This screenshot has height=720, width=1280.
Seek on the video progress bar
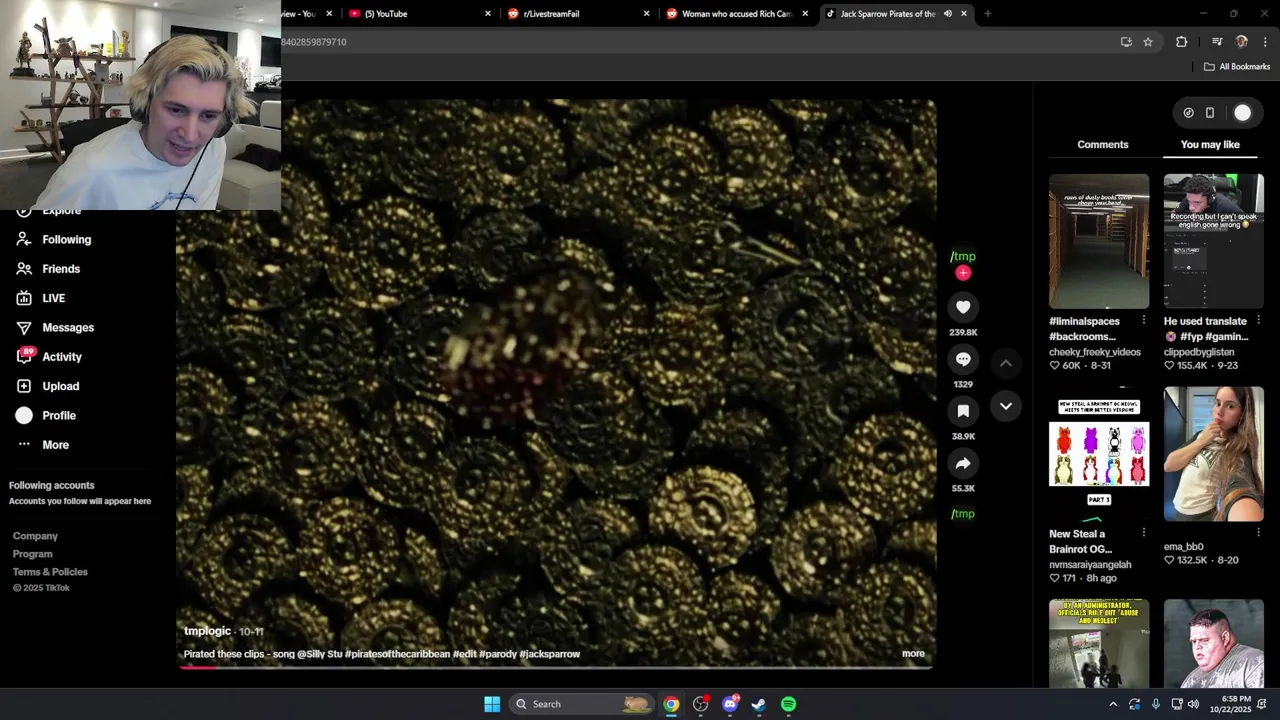point(556,667)
